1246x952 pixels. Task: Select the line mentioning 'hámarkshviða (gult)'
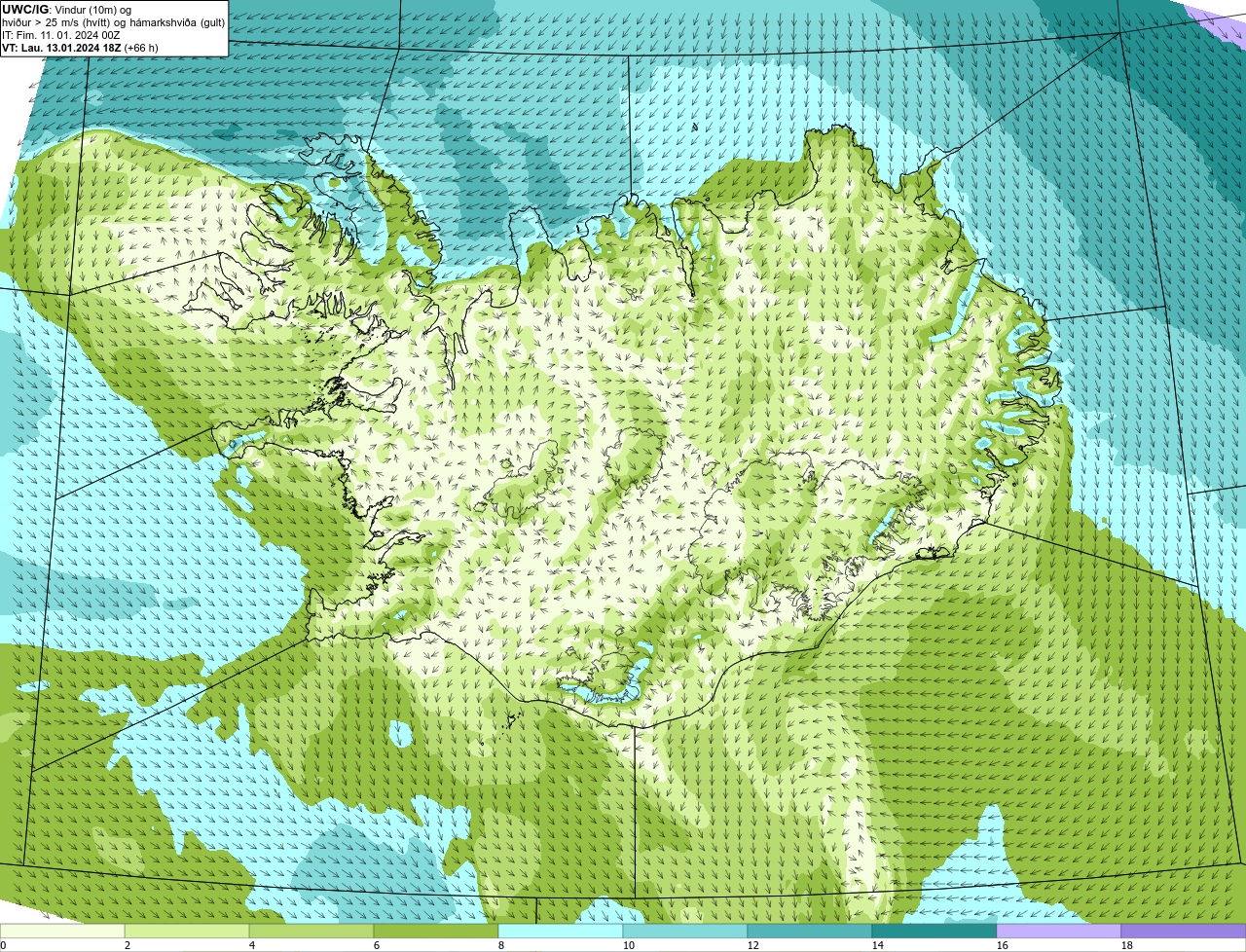114,21
